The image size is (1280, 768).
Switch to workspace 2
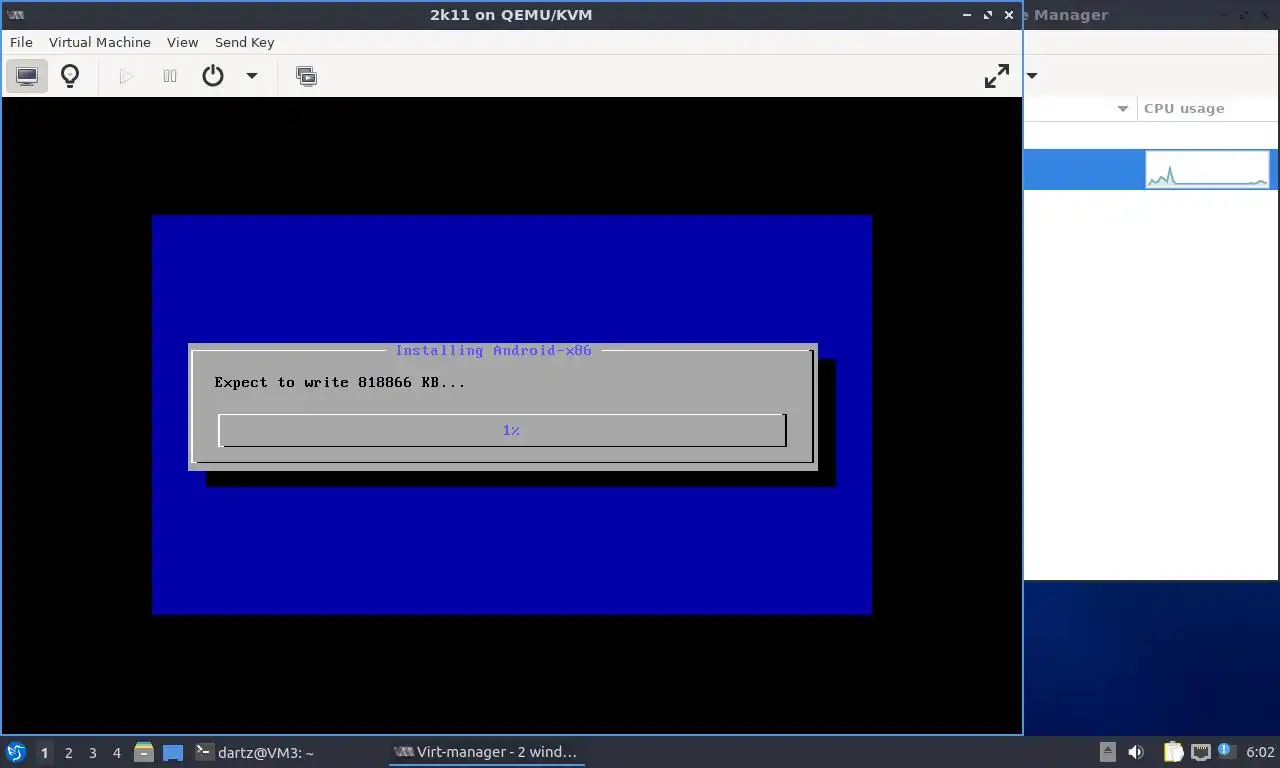(68, 753)
